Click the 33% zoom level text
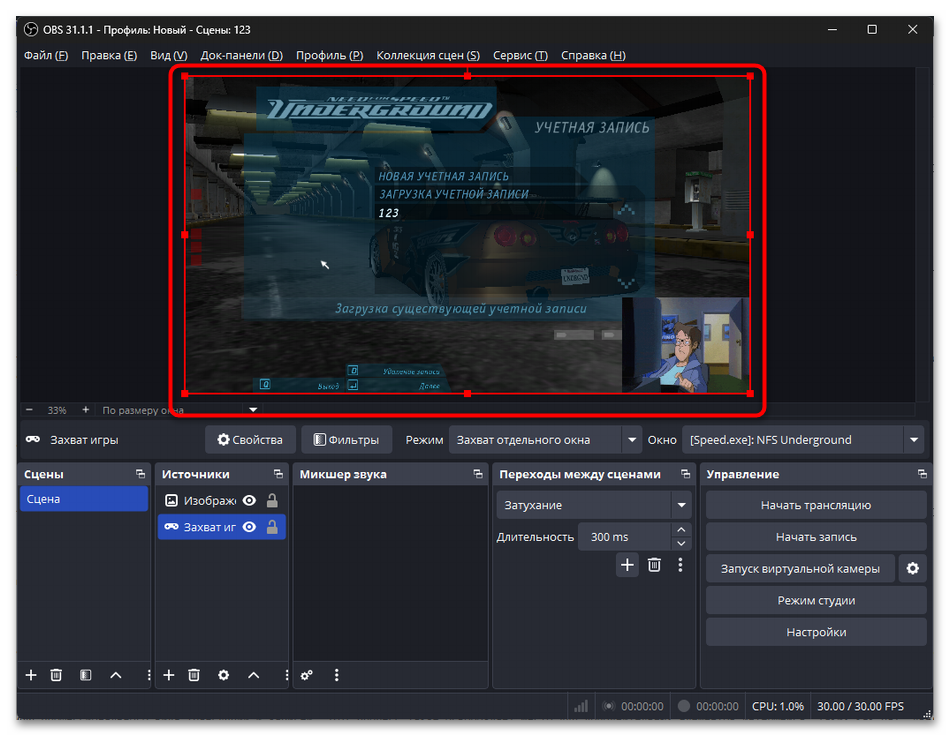Image resolution: width=950 pixels, height=736 pixels. point(57,410)
